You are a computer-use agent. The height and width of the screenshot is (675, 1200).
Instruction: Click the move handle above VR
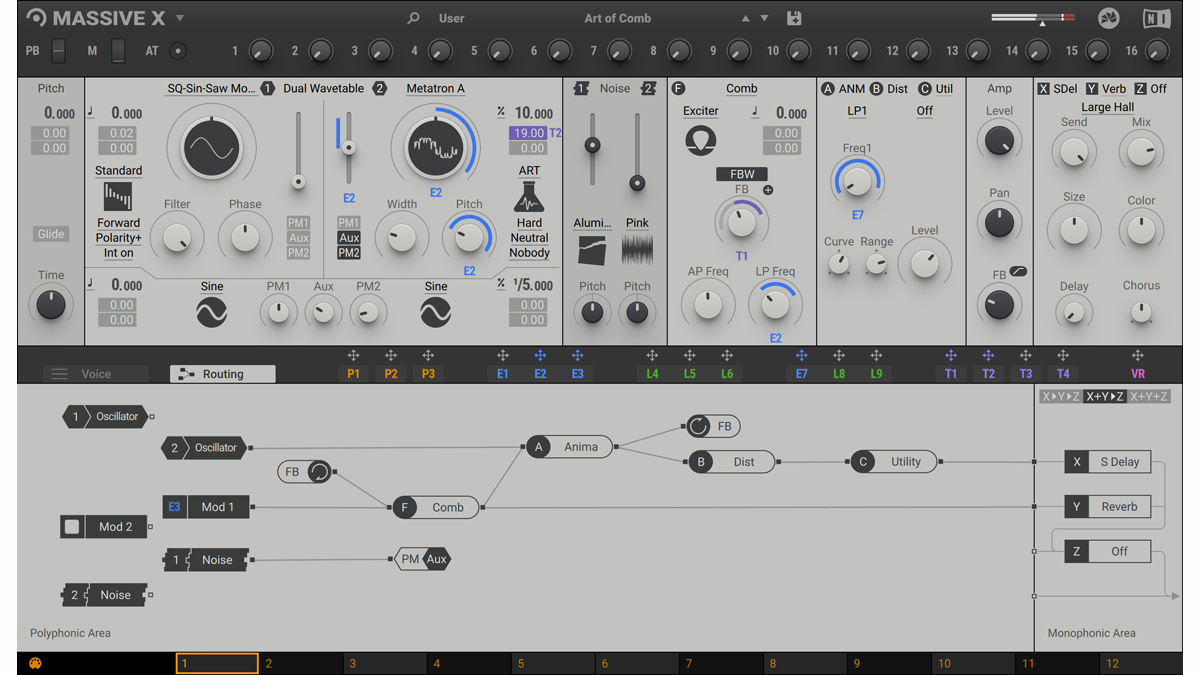pos(1138,356)
